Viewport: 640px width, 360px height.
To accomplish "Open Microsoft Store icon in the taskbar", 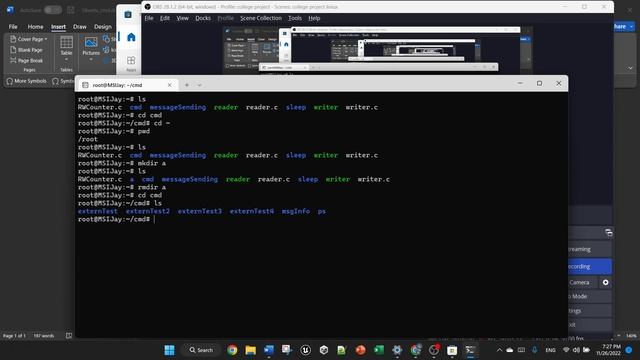I will 452,350.
